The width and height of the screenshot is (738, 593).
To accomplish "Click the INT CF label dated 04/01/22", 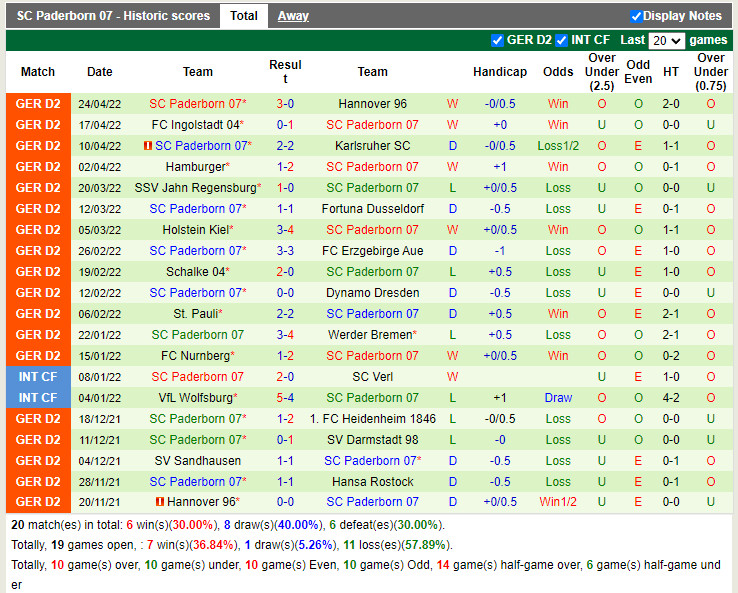I will [38, 398].
